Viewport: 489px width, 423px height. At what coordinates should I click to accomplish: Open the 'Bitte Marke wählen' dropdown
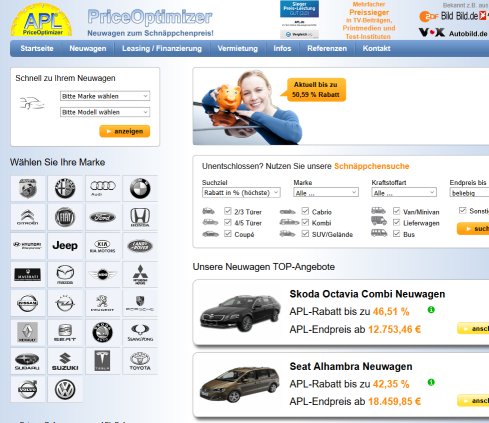[105, 96]
